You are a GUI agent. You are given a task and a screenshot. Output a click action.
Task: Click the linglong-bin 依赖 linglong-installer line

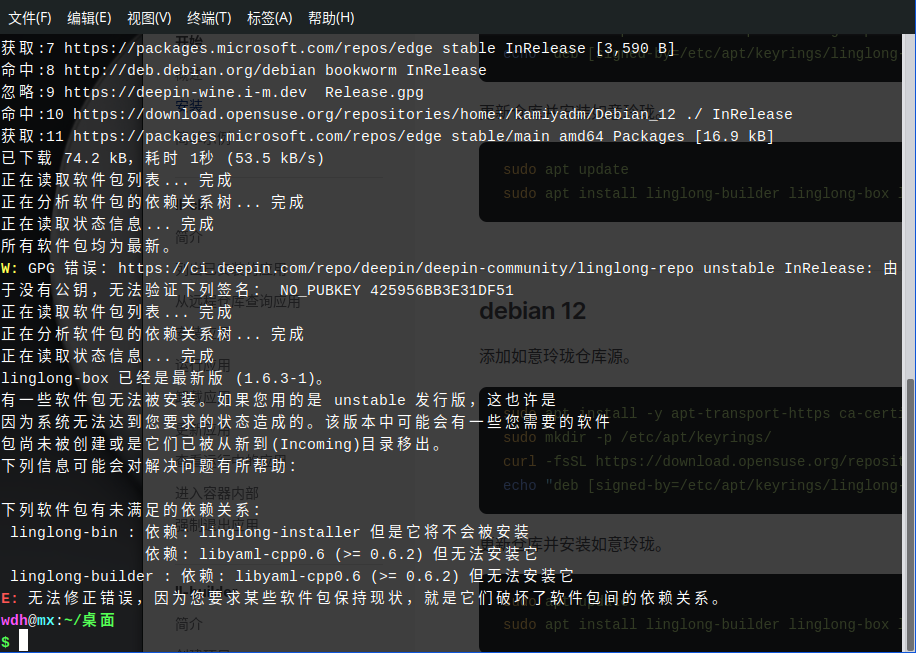270,532
